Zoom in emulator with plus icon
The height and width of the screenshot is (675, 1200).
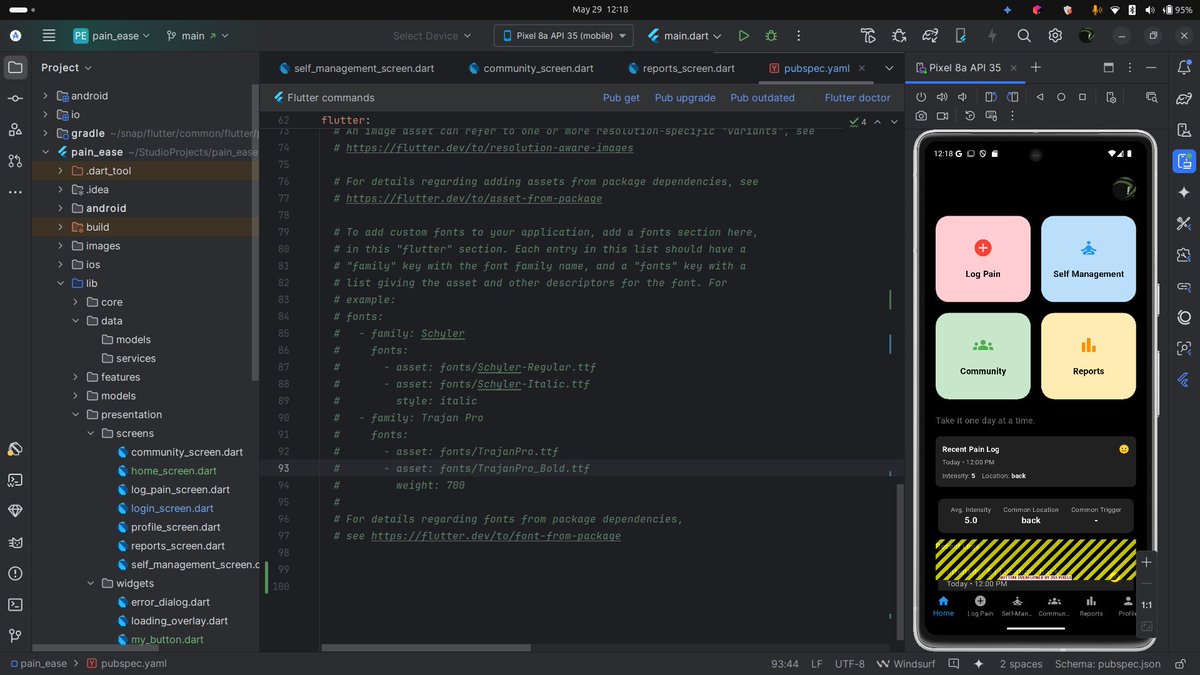pos(1147,562)
